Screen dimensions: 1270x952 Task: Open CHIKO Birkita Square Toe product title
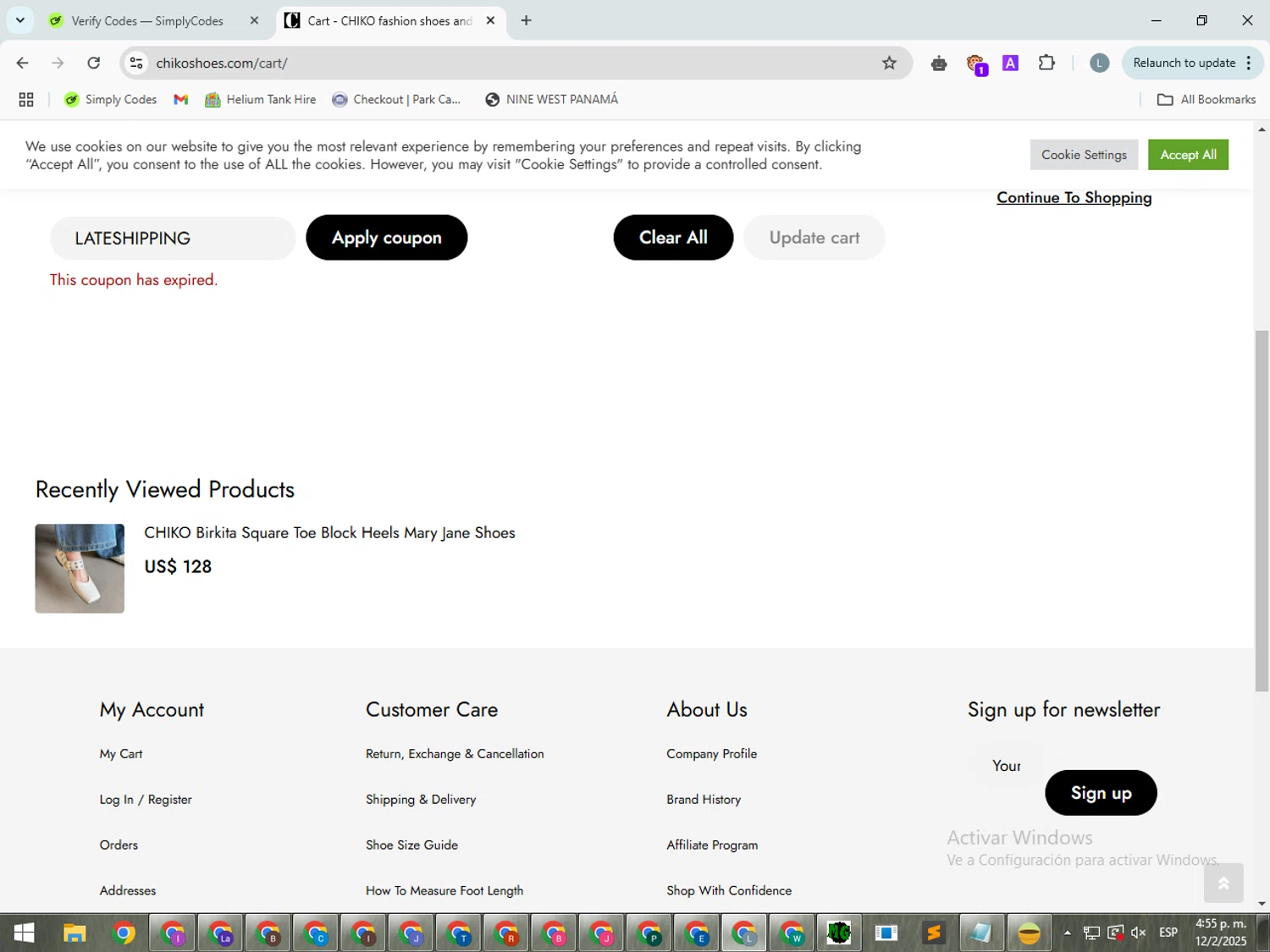point(329,533)
